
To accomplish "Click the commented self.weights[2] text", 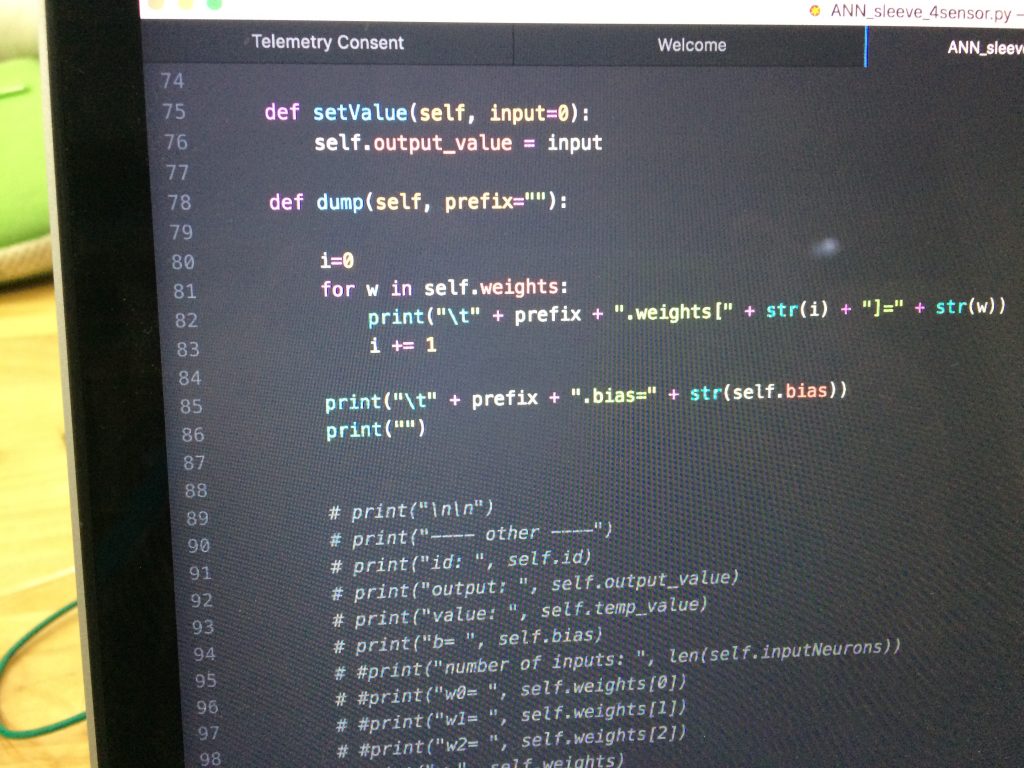I will click(x=603, y=737).
